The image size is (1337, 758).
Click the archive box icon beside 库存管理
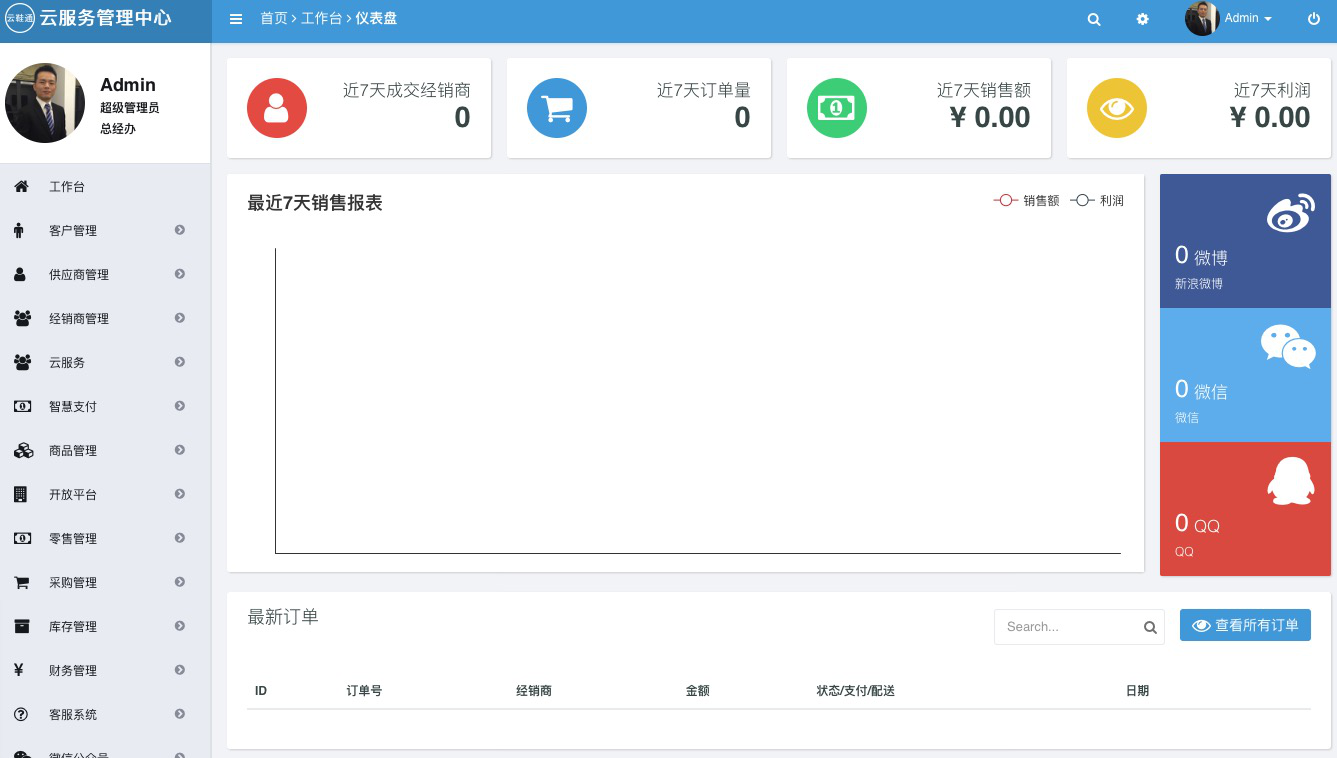[x=21, y=626]
